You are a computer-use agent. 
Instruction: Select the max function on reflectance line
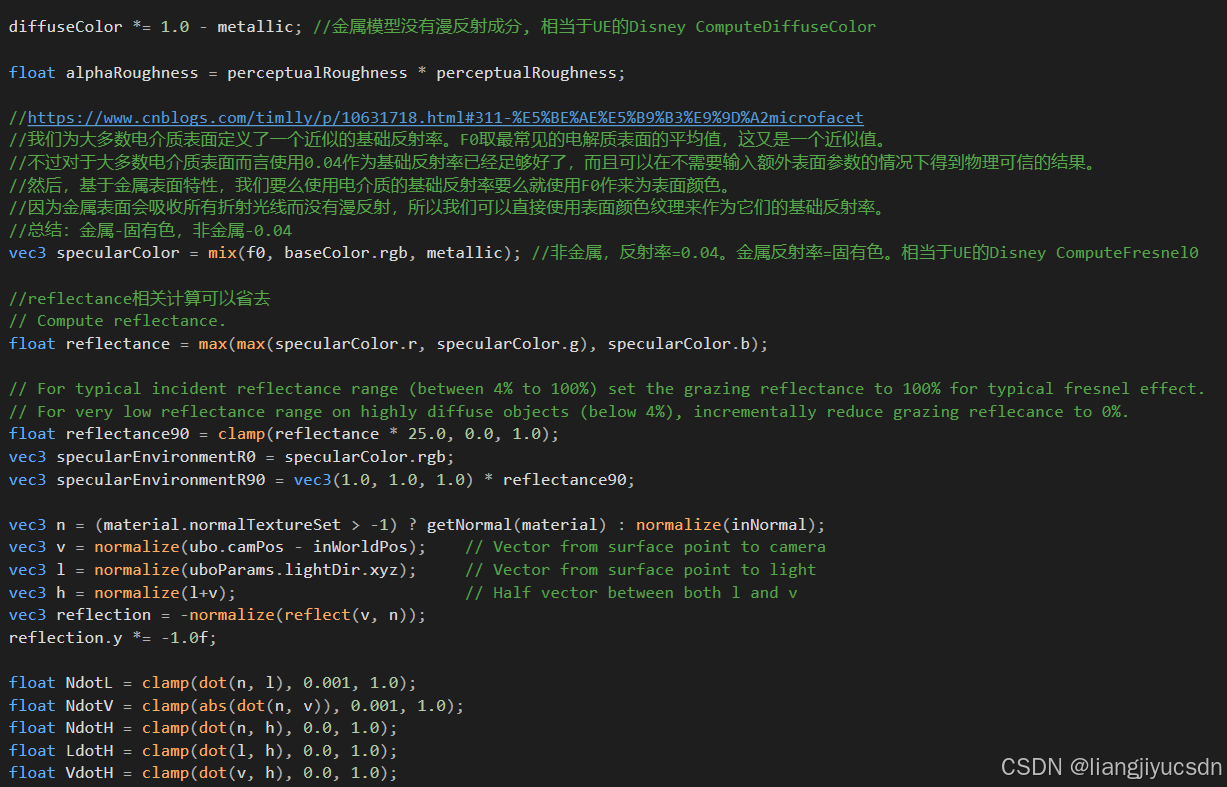(x=213, y=343)
